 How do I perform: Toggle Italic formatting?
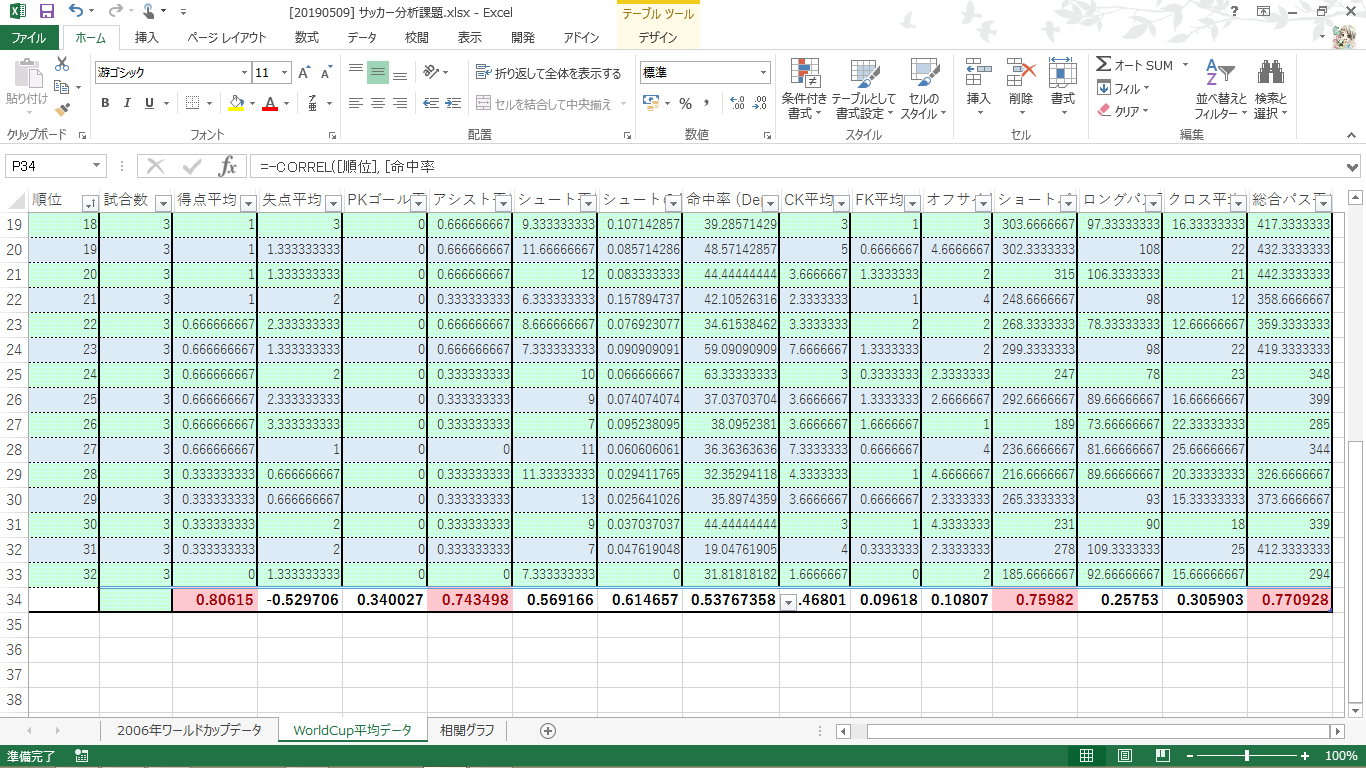pyautogui.click(x=127, y=103)
